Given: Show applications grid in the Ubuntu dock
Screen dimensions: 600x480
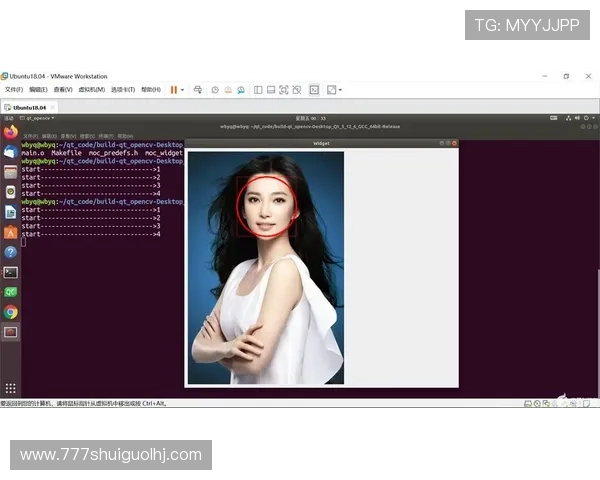Looking at the screenshot, I should 11,389.
